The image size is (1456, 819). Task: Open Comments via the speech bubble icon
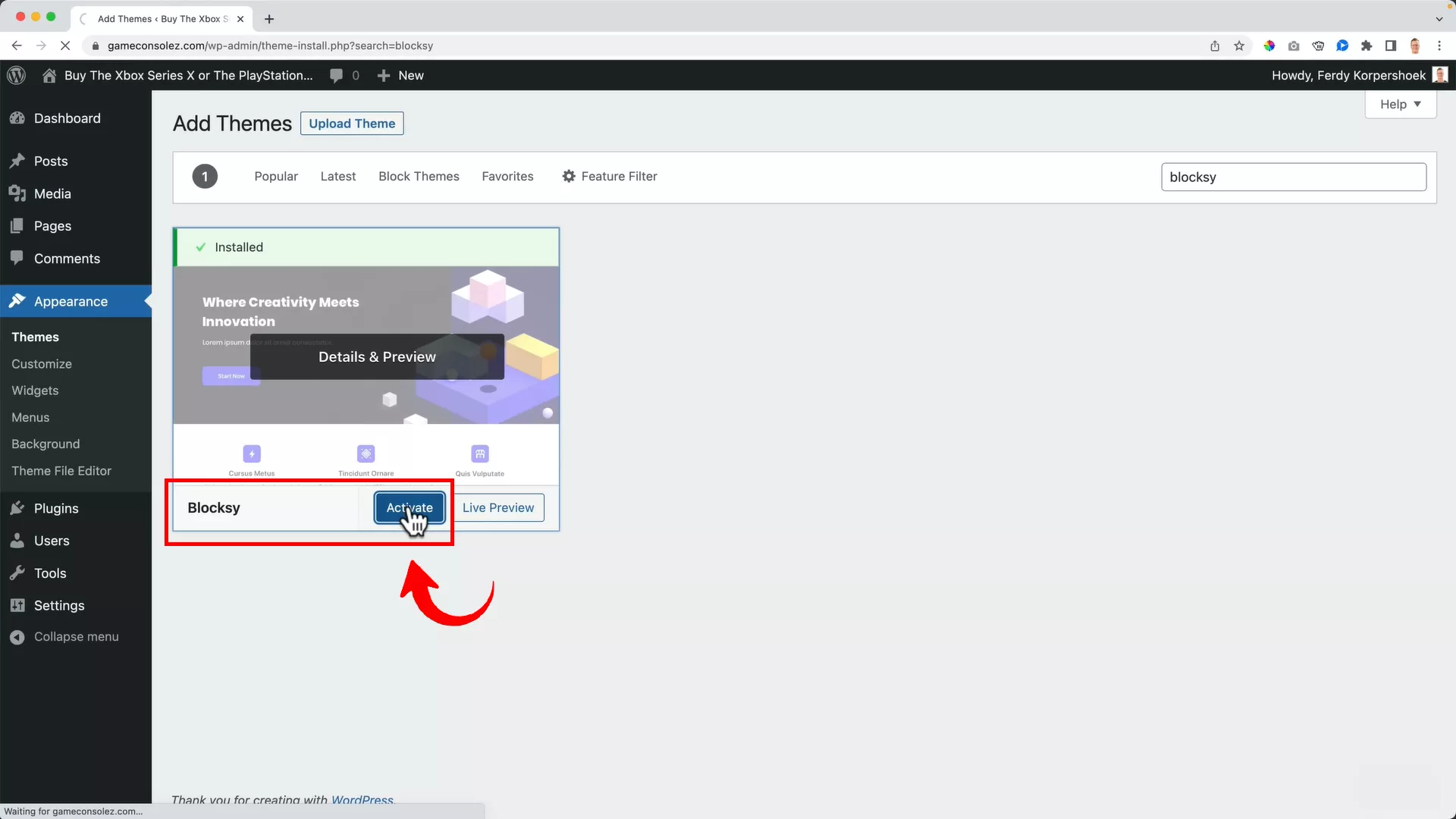point(17,258)
